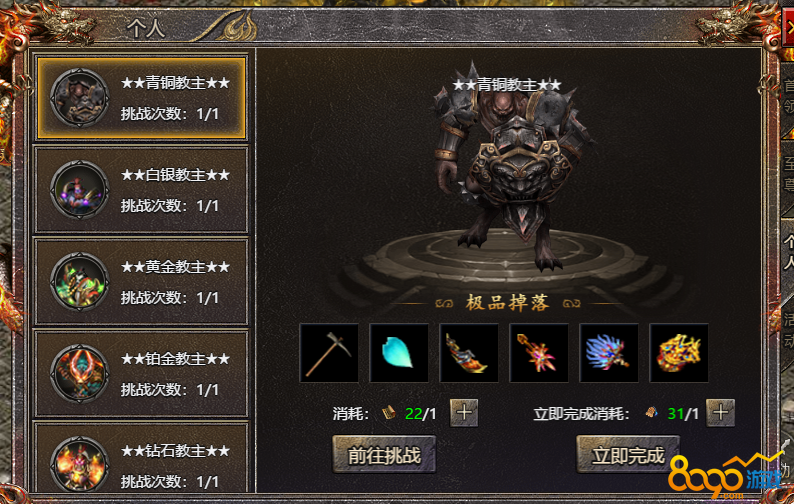Add instant-complete tokens with plus button
The image size is (794, 504).
721,413
